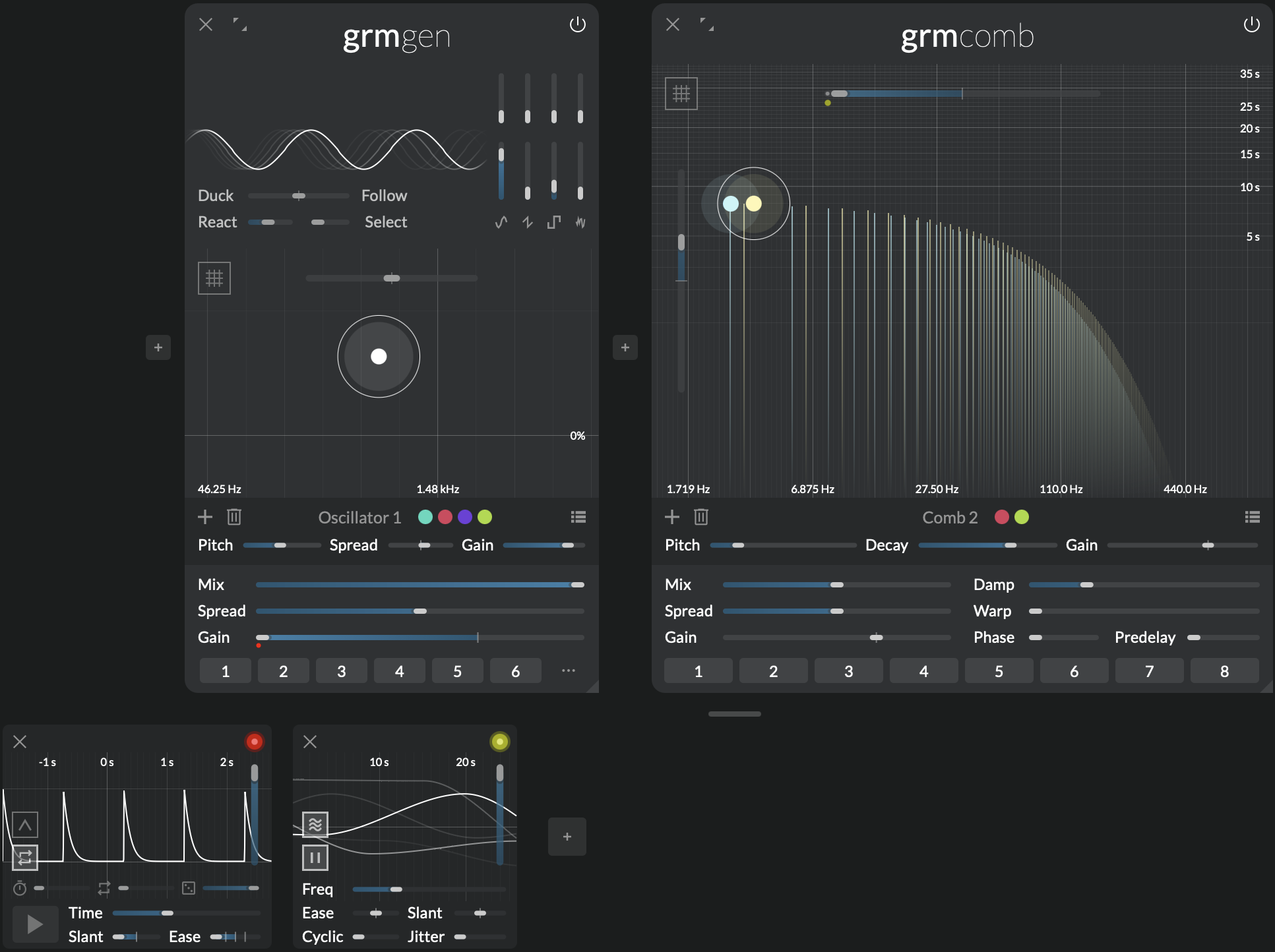Click the yellow comb node in graph
Viewport: 1275px width, 952px height.
click(753, 204)
